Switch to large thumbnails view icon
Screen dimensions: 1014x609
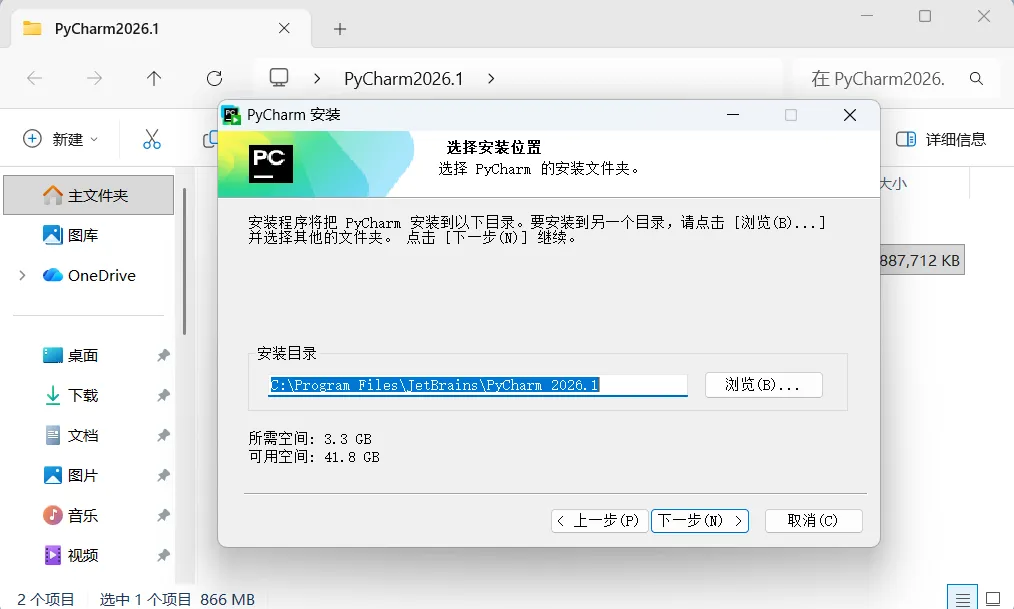tap(993, 599)
